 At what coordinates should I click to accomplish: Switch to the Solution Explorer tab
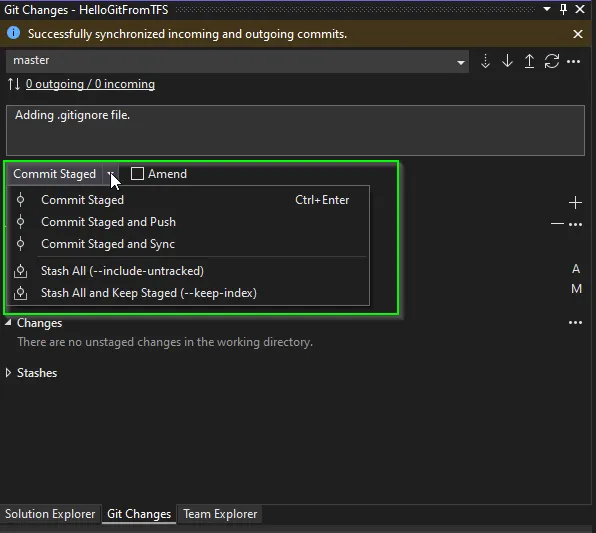tap(50, 514)
